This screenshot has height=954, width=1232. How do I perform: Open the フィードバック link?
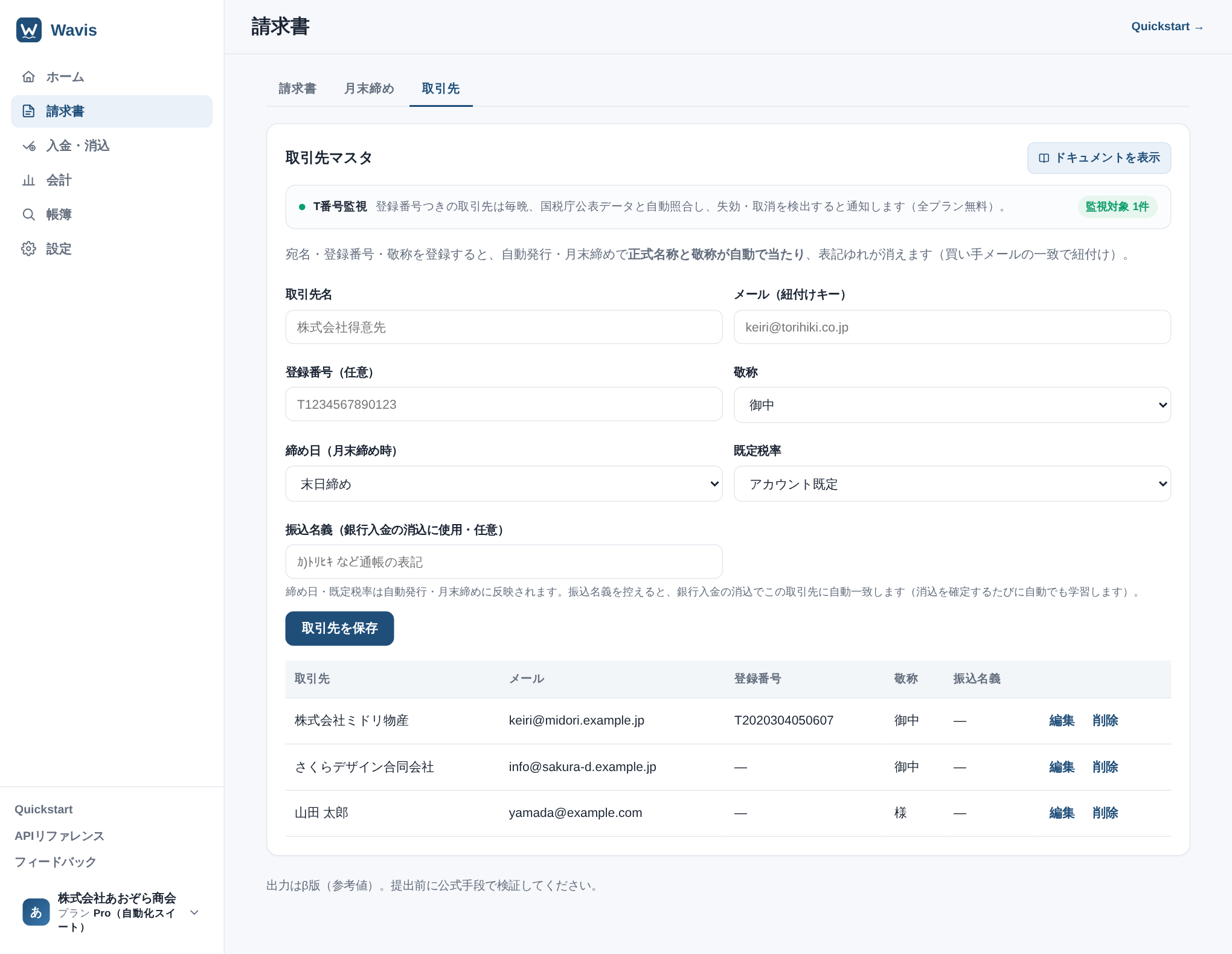tap(55, 862)
